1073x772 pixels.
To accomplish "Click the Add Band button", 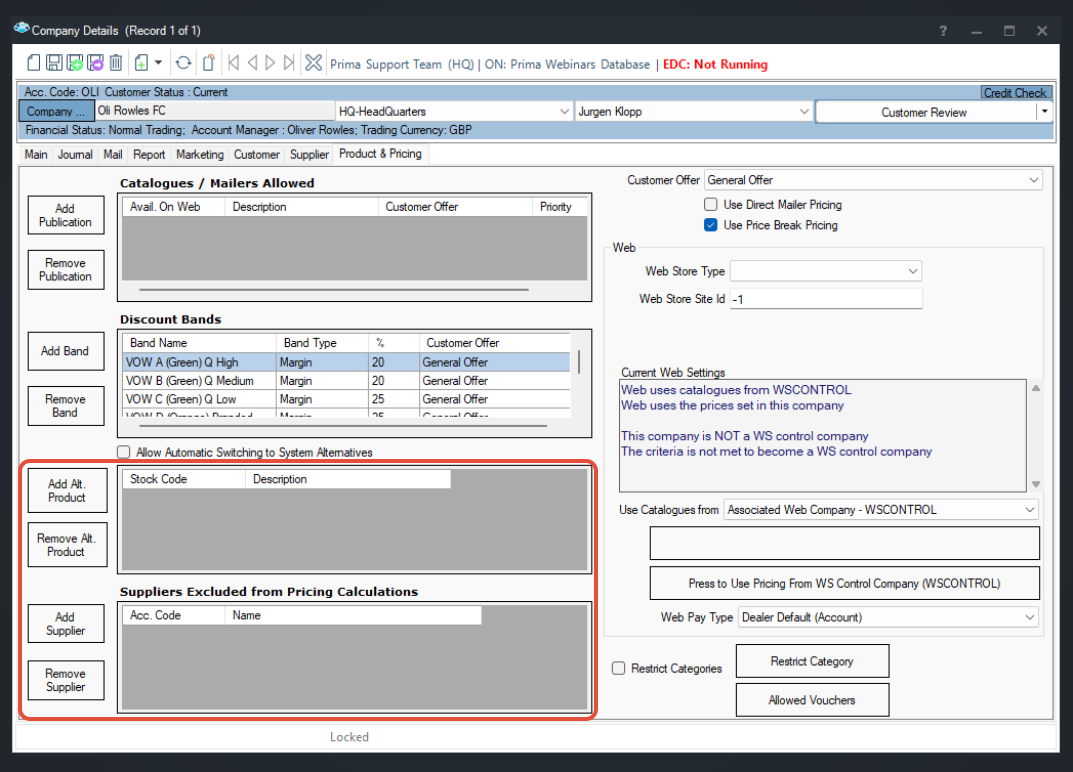I will click(66, 351).
